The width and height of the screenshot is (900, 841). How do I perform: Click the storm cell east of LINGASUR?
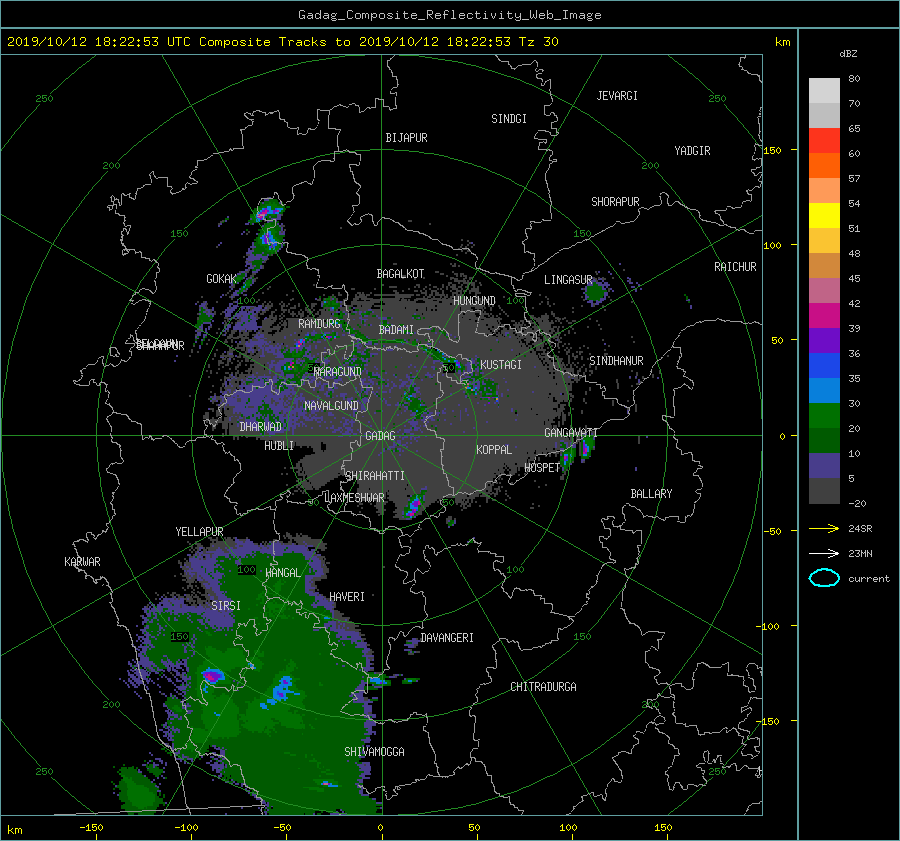tap(595, 292)
